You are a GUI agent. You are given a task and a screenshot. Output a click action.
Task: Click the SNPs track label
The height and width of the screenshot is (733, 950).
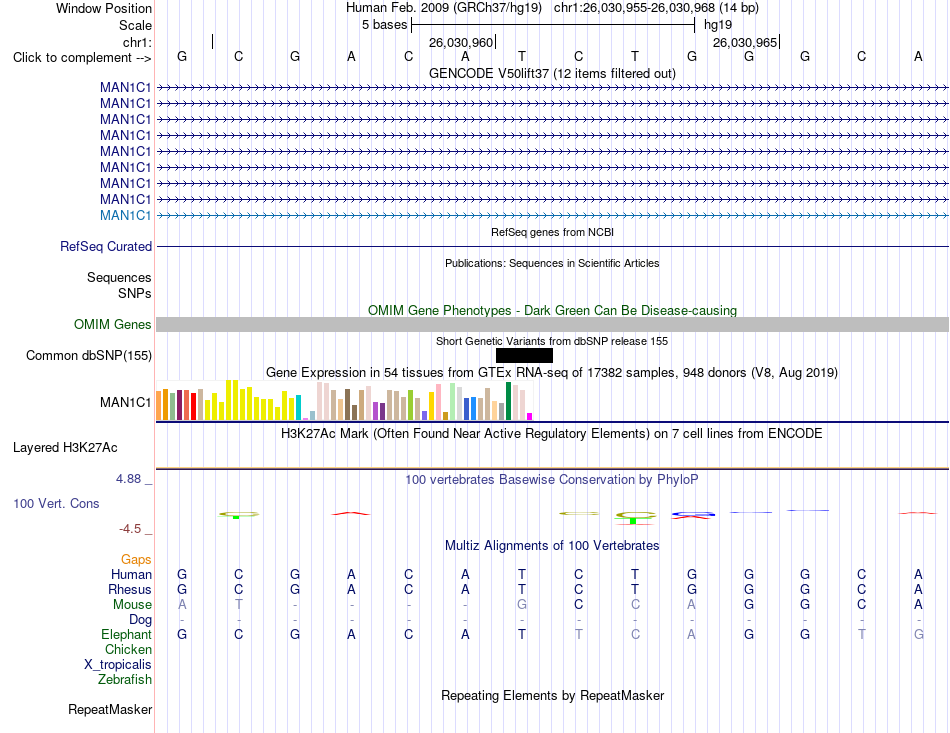(x=135, y=293)
